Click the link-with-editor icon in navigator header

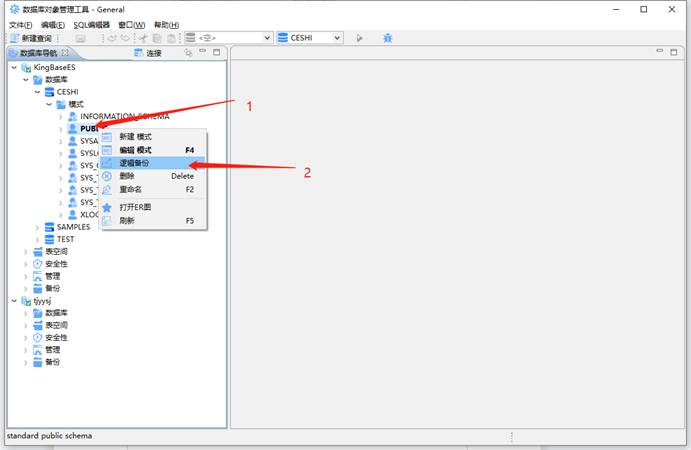189,53
